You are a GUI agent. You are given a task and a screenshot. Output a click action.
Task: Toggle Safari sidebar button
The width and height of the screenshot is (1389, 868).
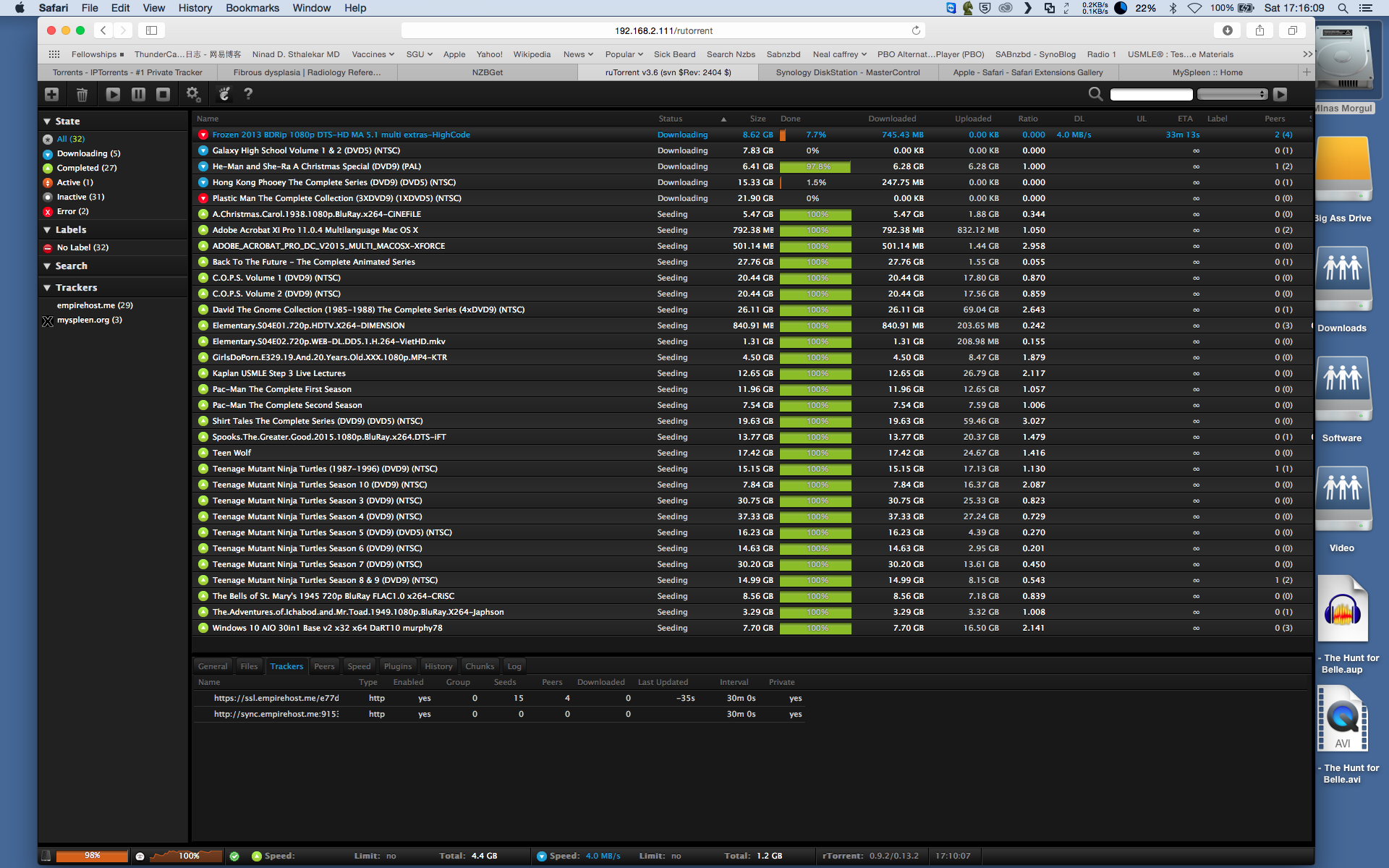pos(151,30)
